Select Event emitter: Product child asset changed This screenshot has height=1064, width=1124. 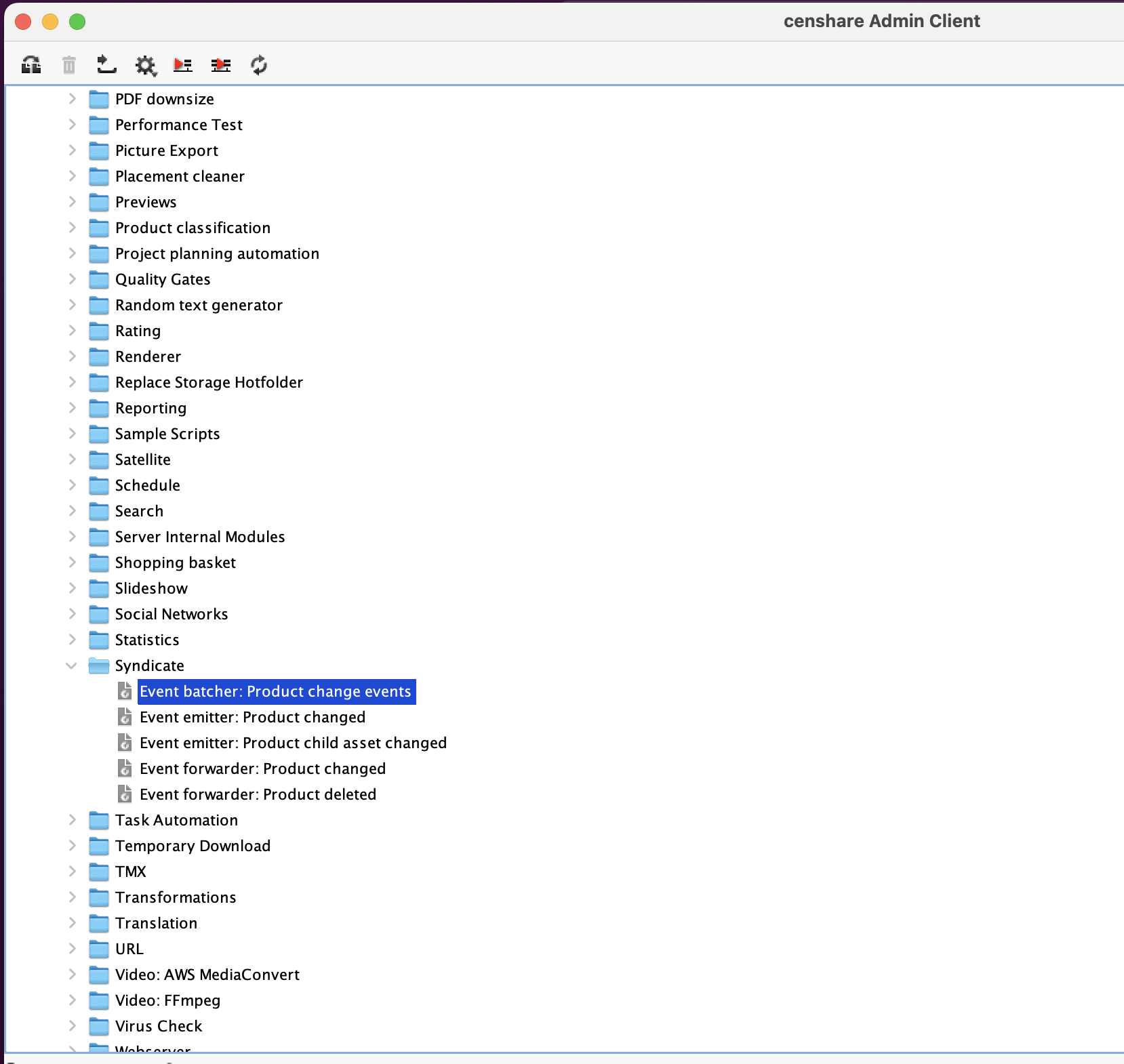tap(293, 743)
